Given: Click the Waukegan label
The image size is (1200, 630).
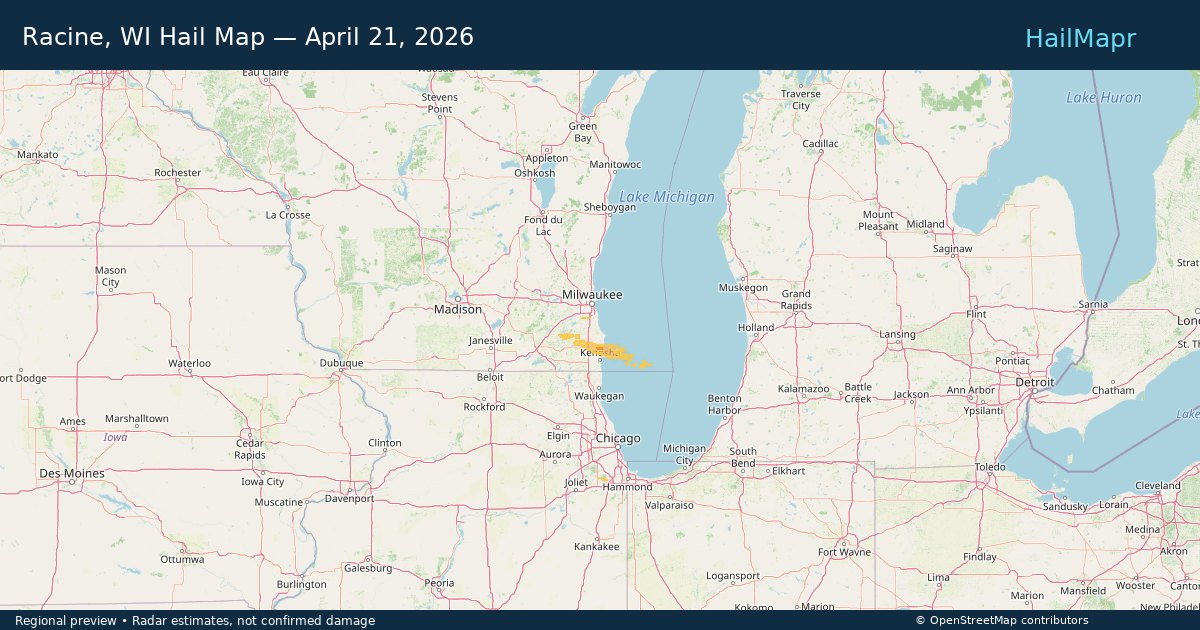Looking at the screenshot, I should 599,396.
